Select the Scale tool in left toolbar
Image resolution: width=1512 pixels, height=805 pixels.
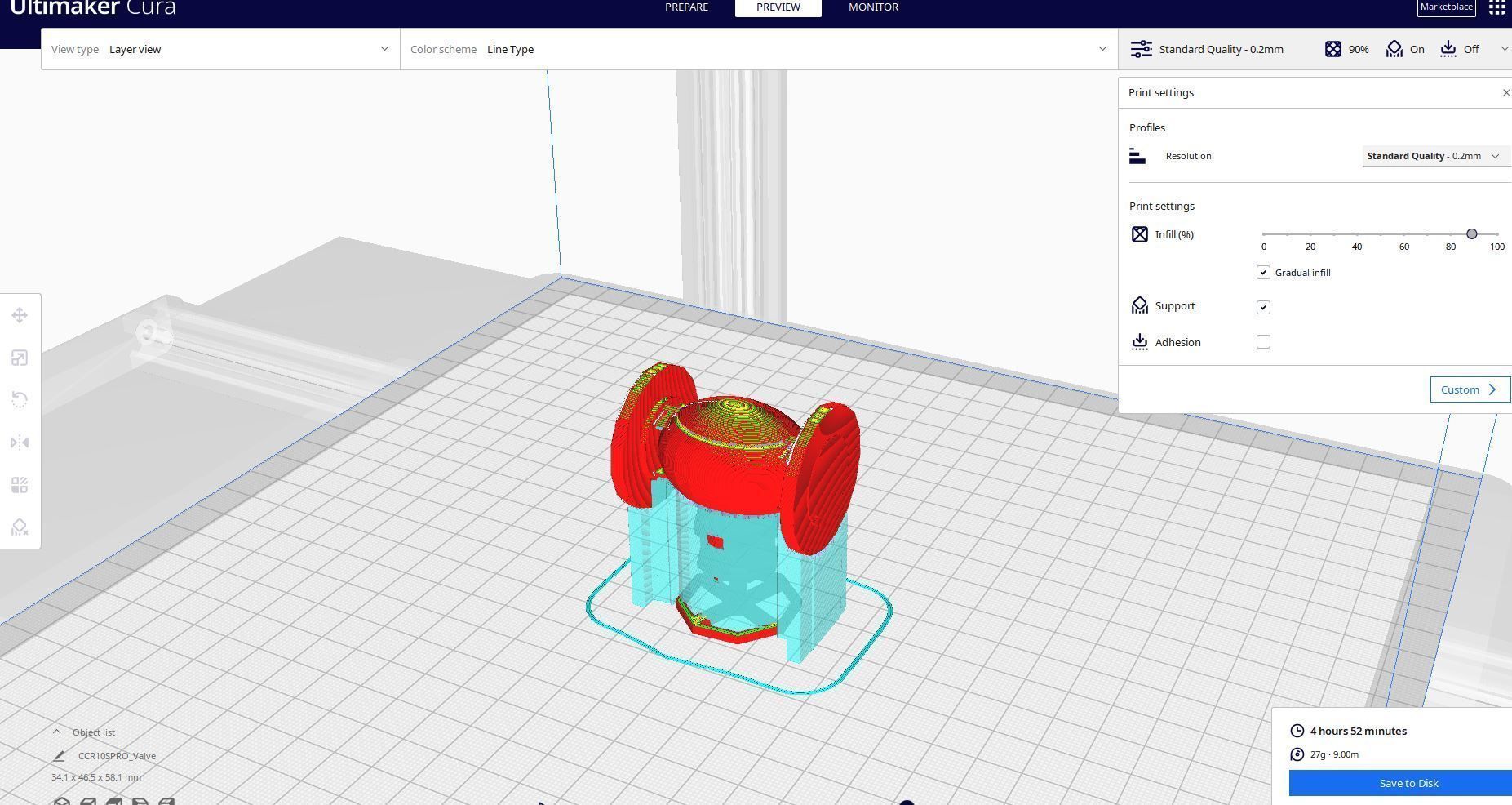point(20,358)
